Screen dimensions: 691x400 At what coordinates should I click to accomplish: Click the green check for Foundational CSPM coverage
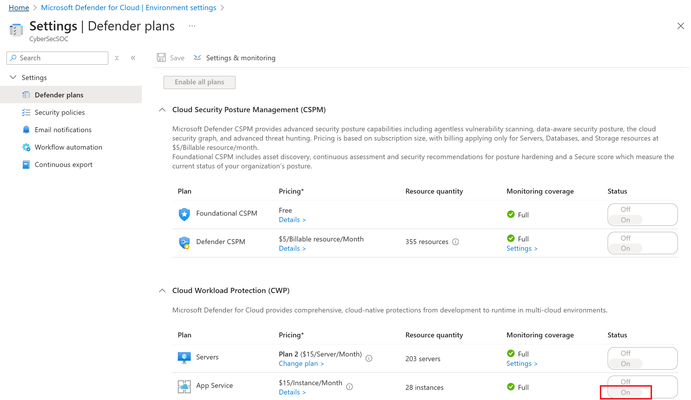[x=511, y=215]
